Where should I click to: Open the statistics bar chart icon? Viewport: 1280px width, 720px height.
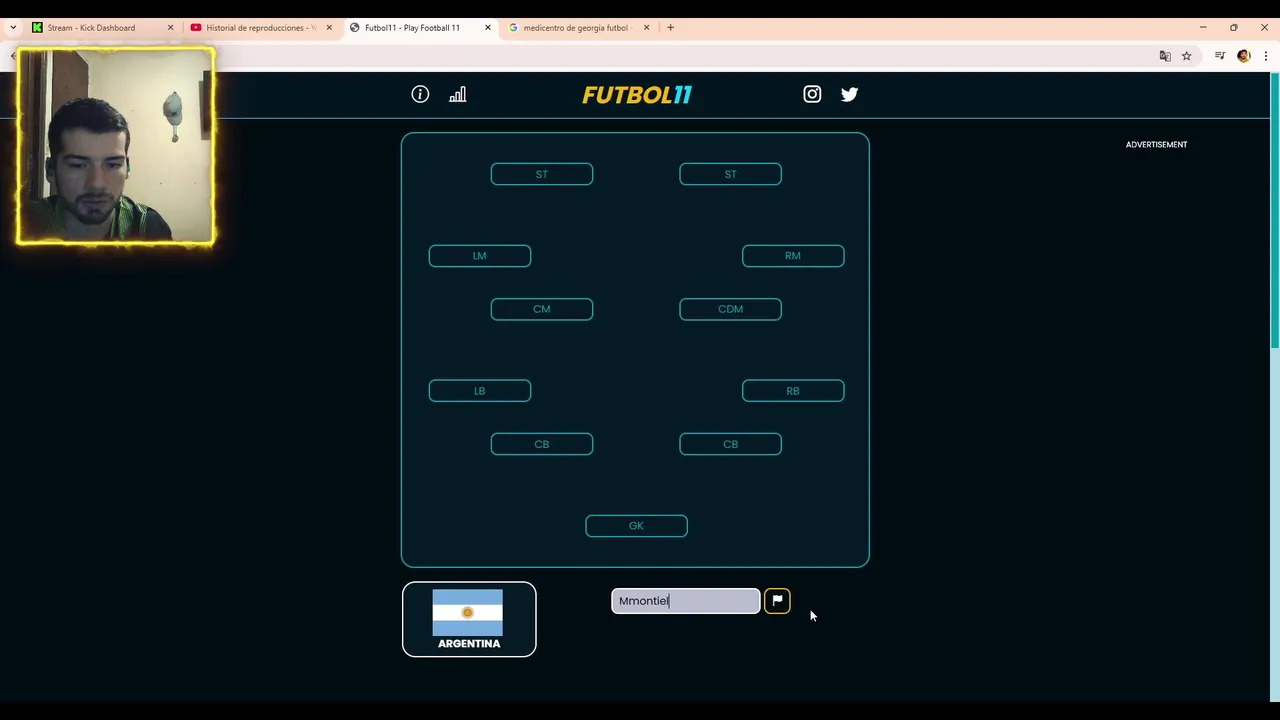coord(458,94)
